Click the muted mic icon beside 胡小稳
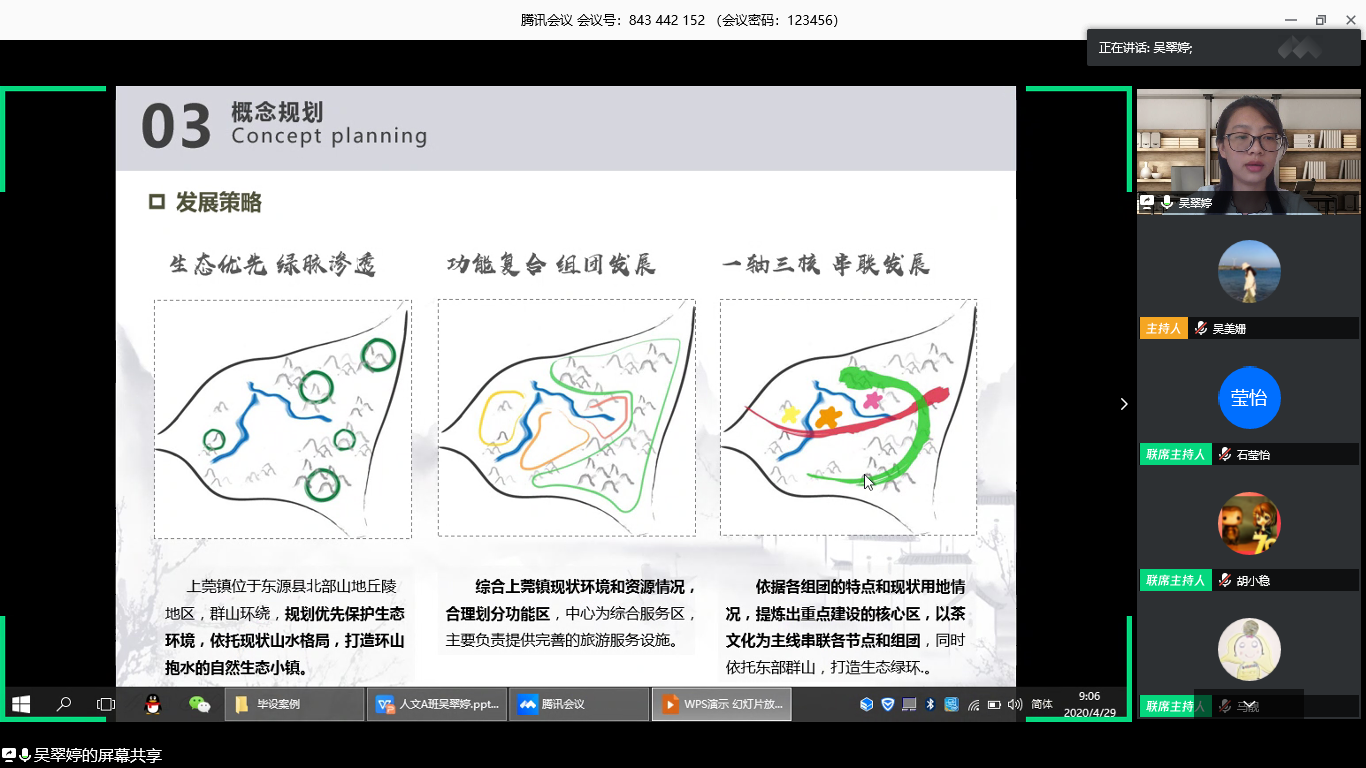Image resolution: width=1366 pixels, height=768 pixels. [x=1225, y=581]
